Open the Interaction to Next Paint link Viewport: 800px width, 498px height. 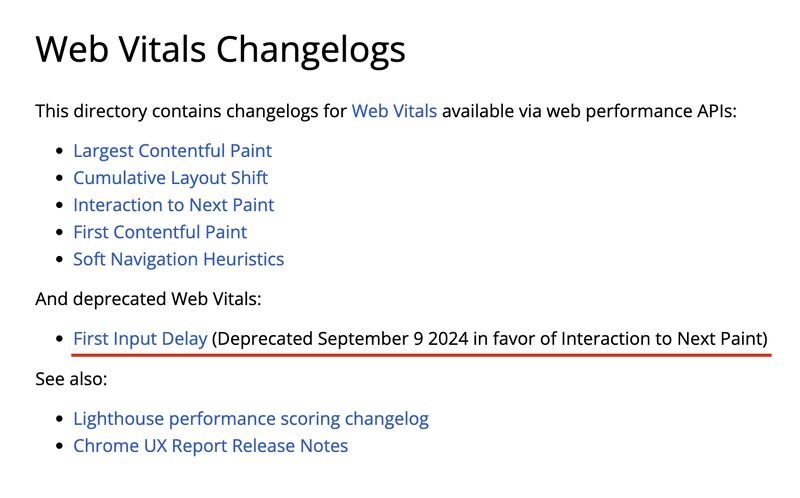pyautogui.click(x=173, y=205)
